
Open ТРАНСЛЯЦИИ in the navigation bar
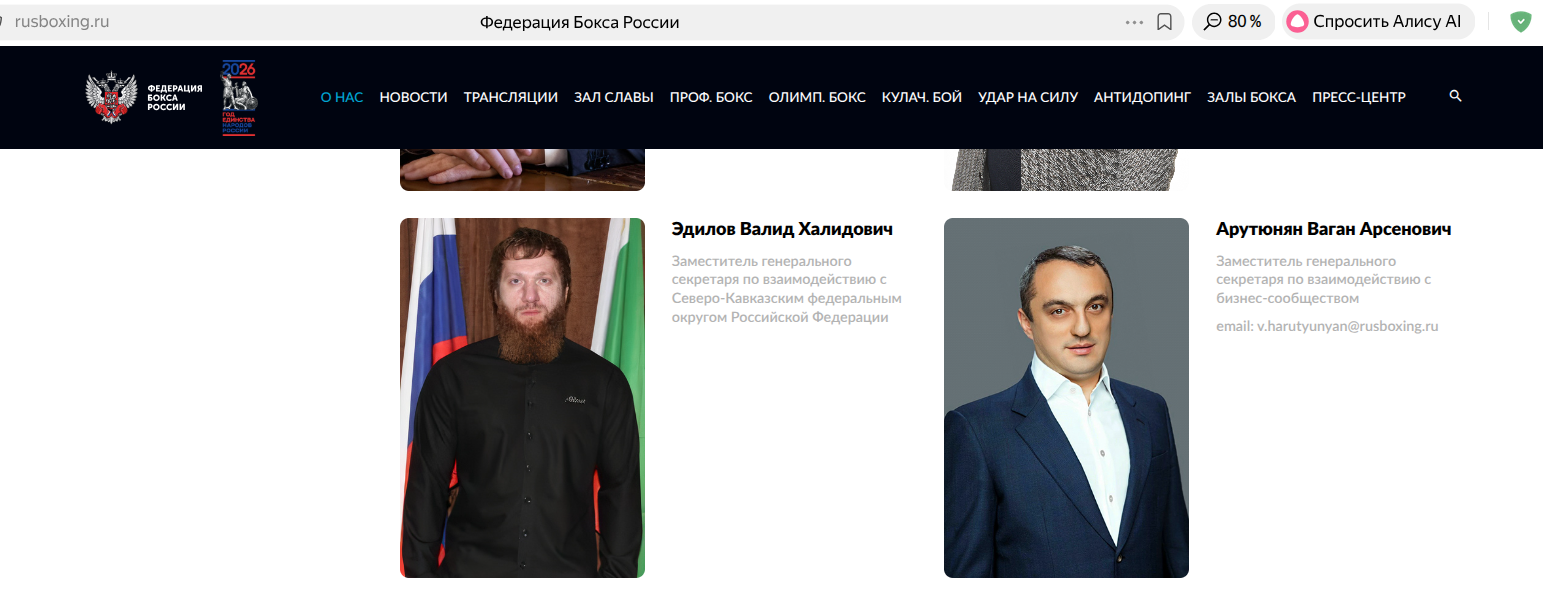(x=510, y=97)
